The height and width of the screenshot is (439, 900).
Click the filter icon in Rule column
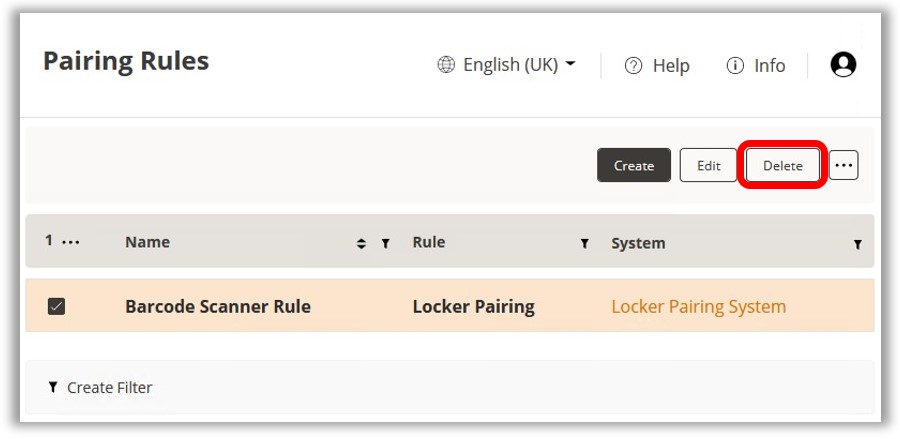click(x=584, y=243)
